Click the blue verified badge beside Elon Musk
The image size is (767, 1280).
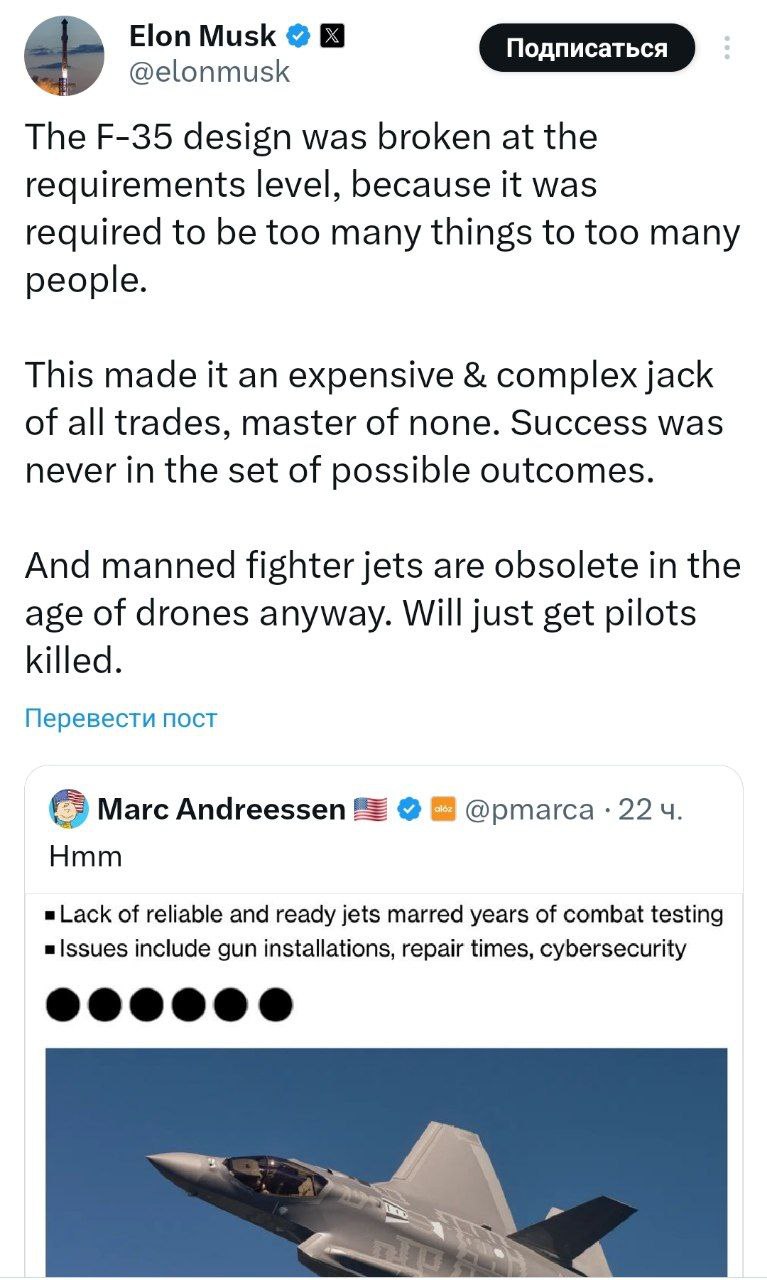pyautogui.click(x=298, y=37)
